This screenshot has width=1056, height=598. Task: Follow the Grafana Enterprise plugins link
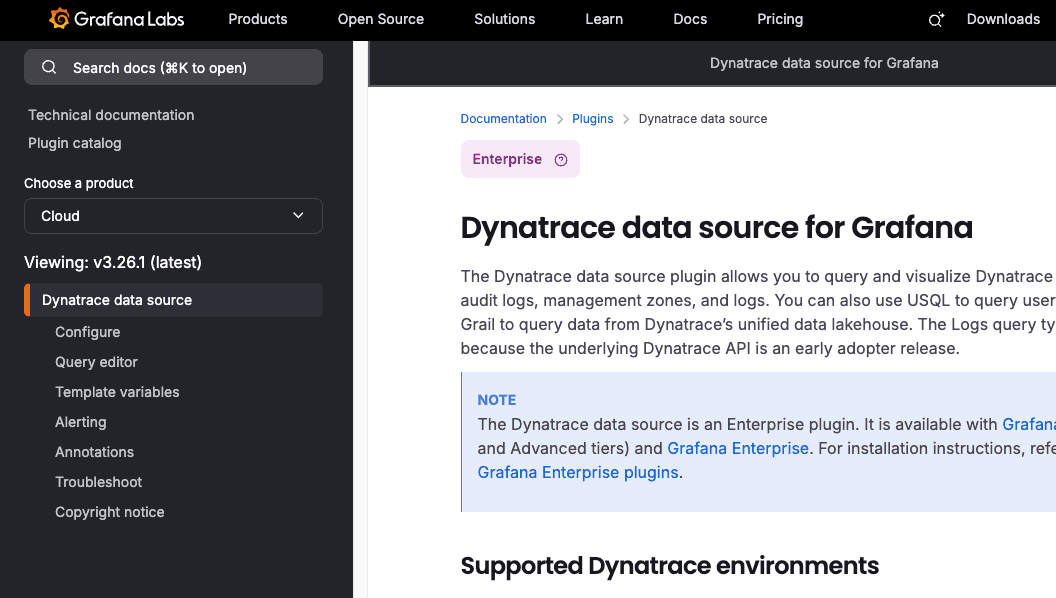(x=578, y=472)
